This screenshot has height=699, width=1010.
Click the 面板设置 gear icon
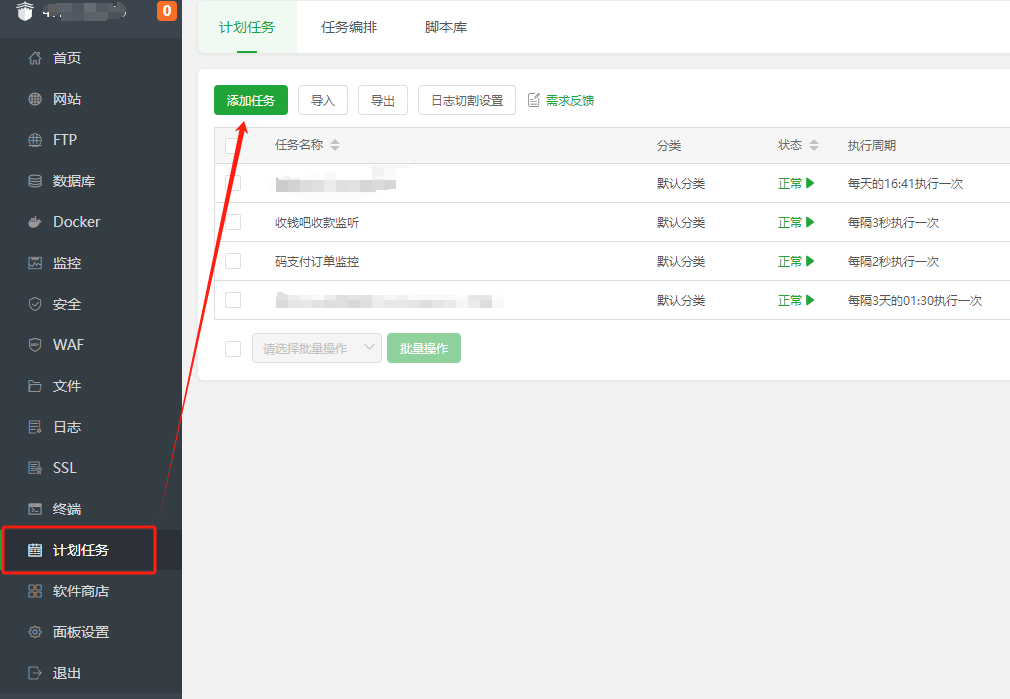point(35,632)
